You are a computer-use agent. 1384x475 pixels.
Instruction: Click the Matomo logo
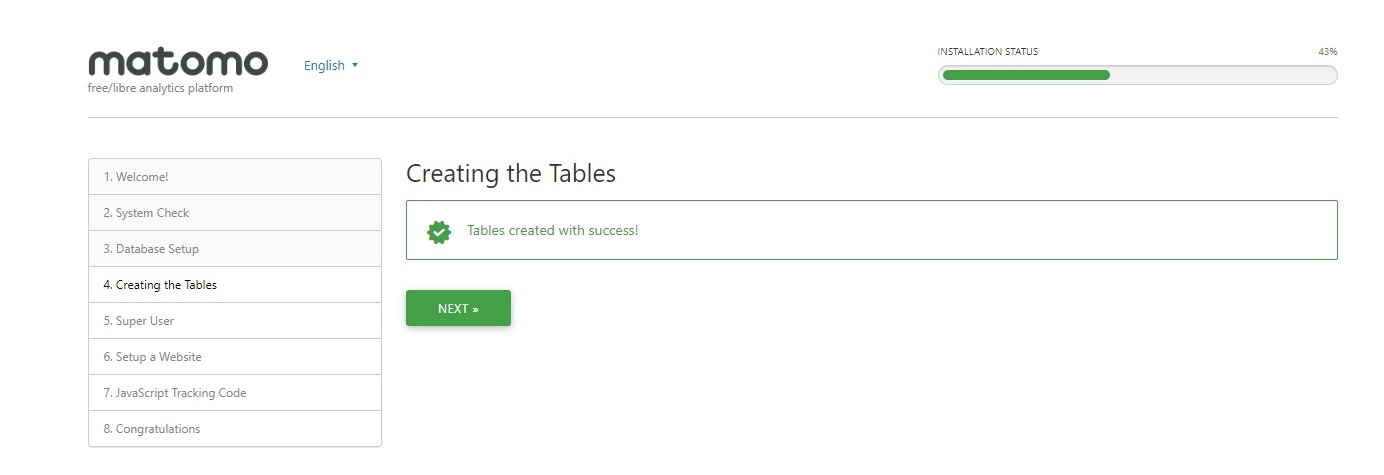(178, 63)
